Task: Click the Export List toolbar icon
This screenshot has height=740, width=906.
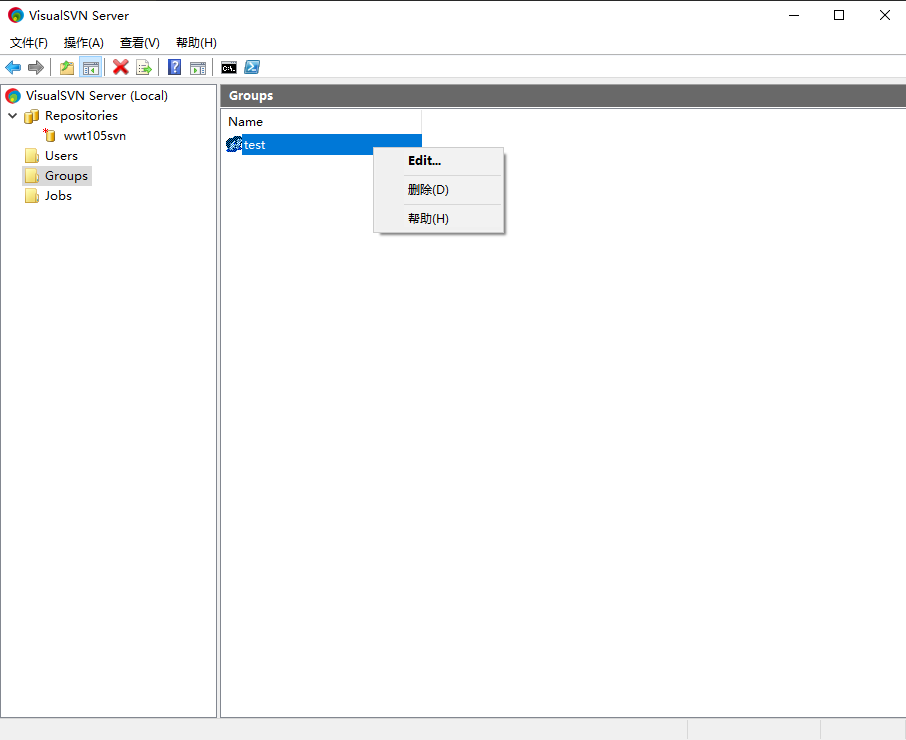Action: click(144, 67)
